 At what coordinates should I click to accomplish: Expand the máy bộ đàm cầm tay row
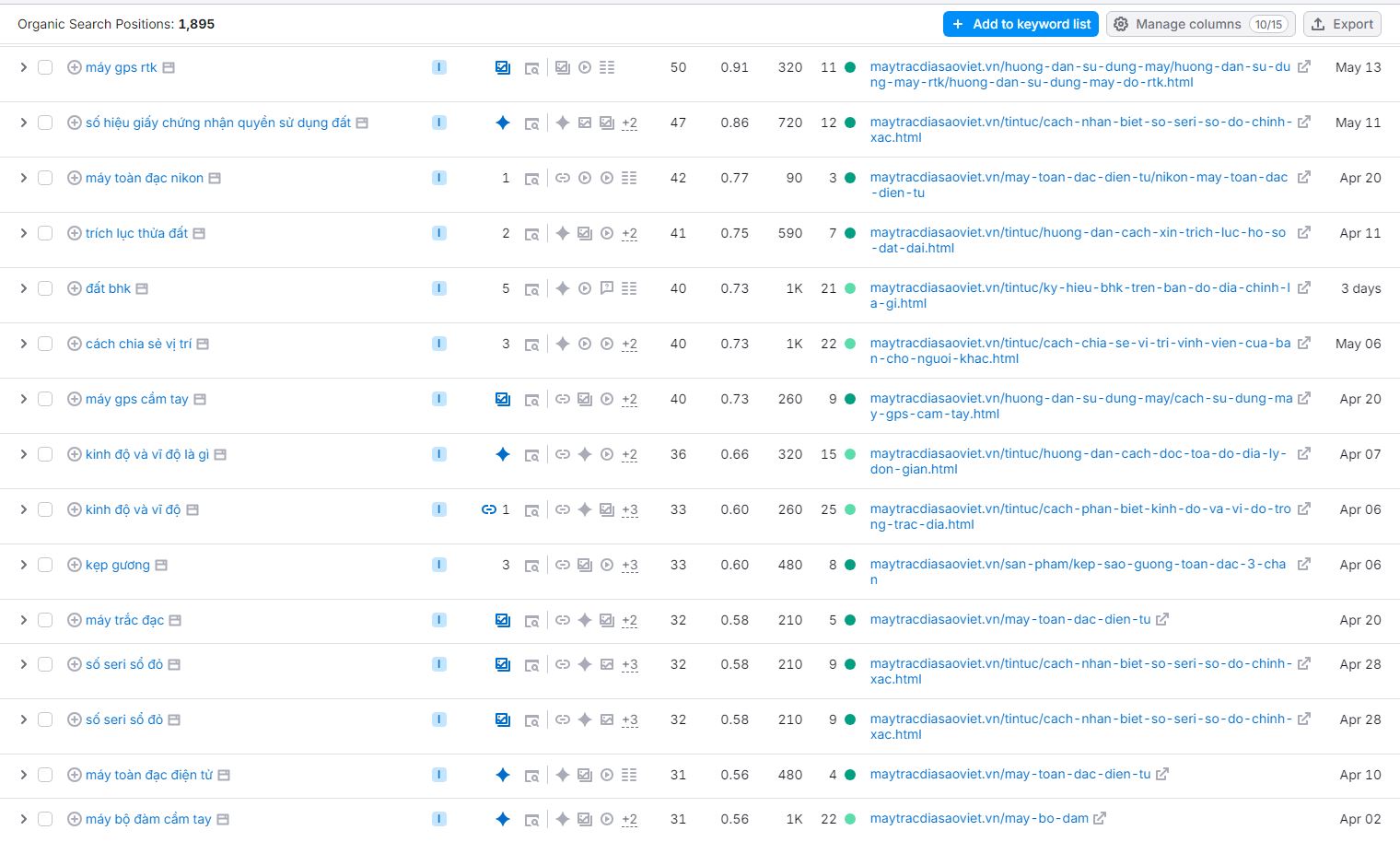click(23, 819)
